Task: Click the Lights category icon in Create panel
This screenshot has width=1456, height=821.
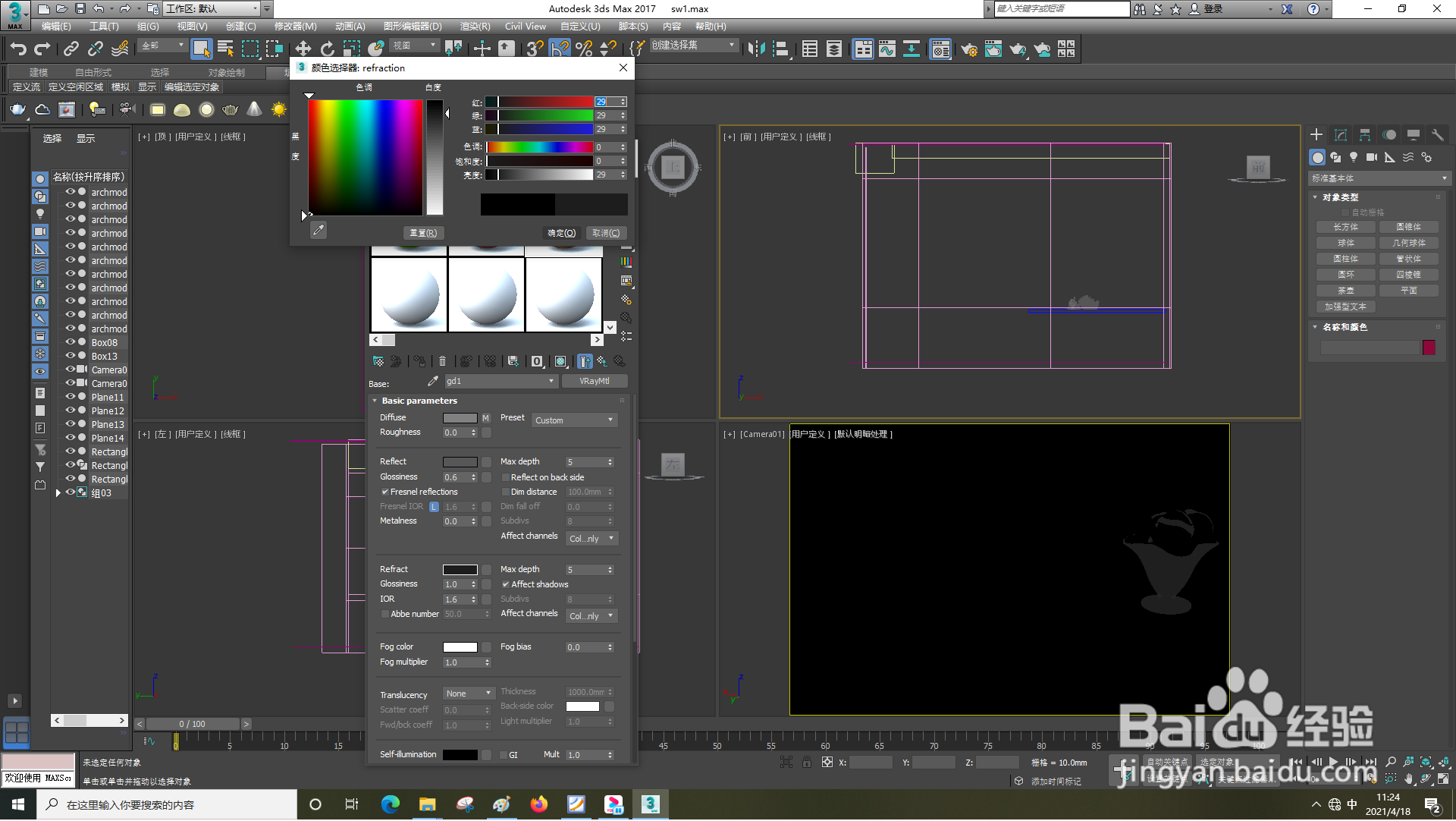Action: [x=1354, y=158]
